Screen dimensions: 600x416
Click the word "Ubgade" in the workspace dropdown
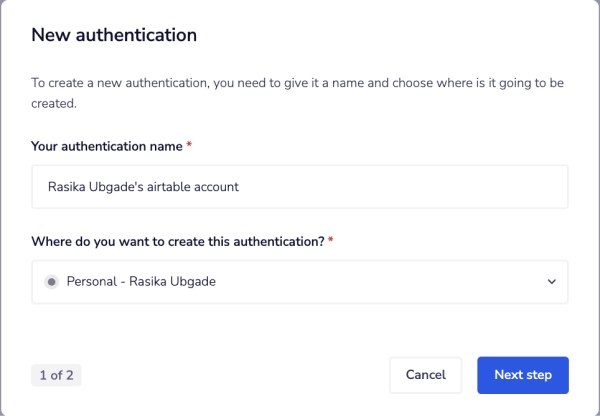pyautogui.click(x=192, y=282)
